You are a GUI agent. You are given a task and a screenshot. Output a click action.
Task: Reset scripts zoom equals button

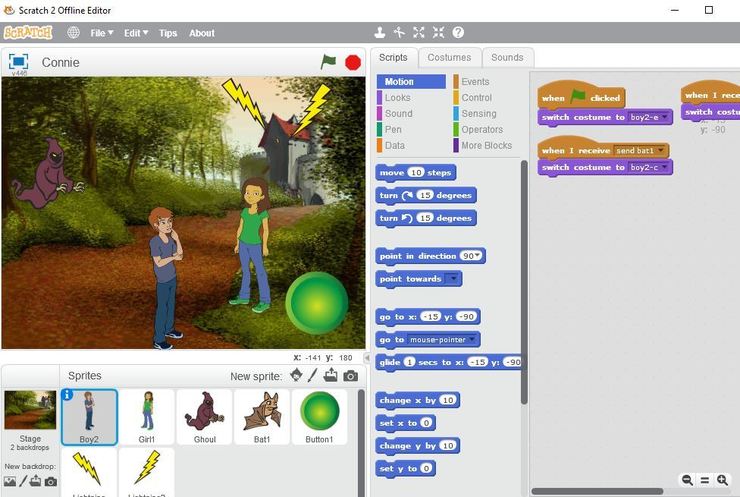click(x=705, y=480)
